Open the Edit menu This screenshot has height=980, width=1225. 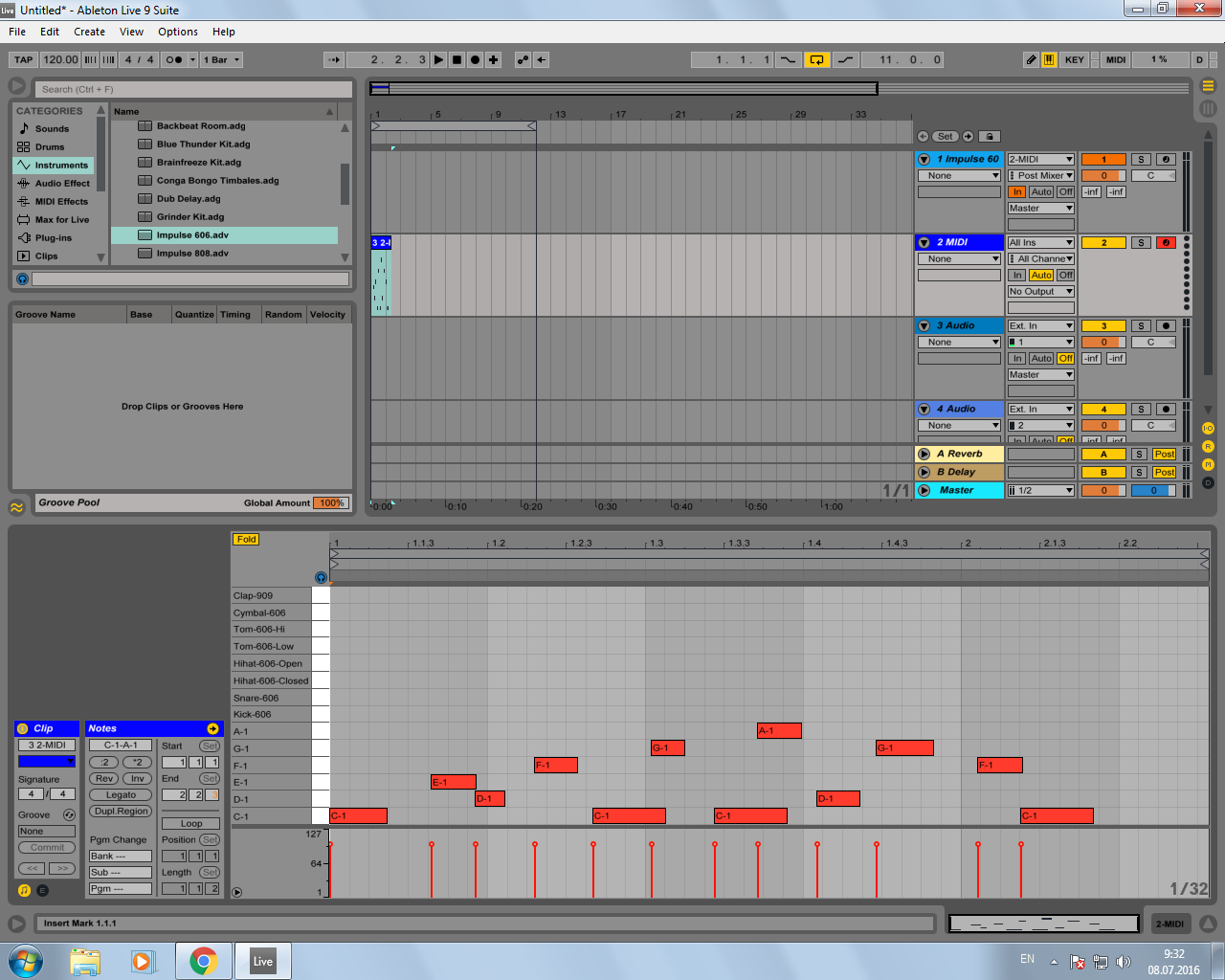tap(50, 32)
